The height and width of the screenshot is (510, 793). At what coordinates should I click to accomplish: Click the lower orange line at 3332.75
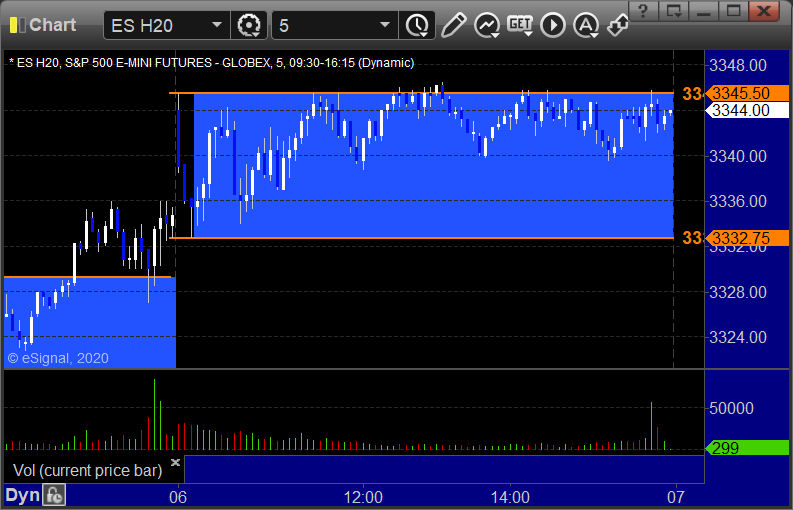point(421,238)
